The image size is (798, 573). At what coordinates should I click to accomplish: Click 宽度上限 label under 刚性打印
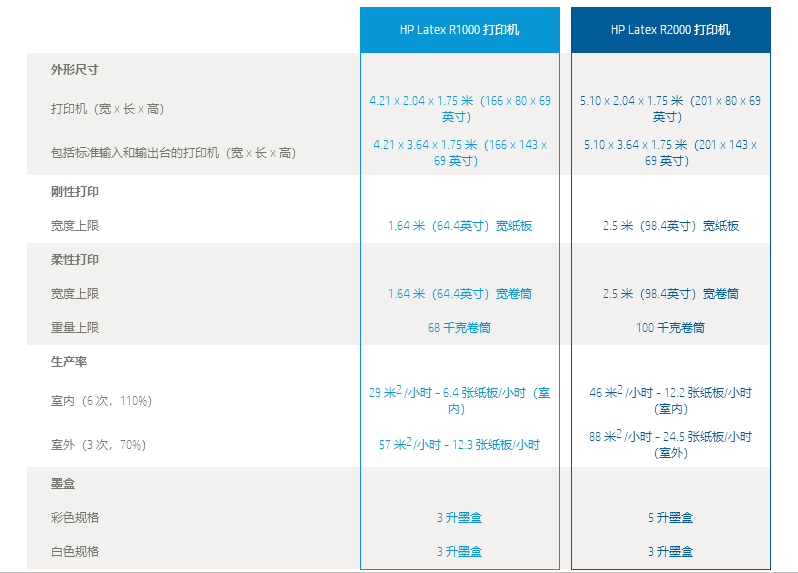point(75,225)
